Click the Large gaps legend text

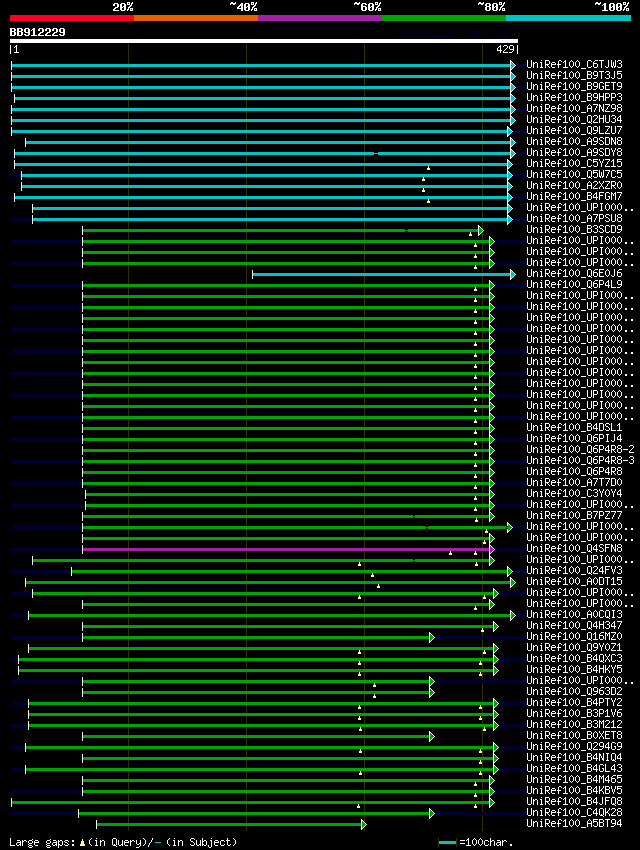tap(123, 842)
